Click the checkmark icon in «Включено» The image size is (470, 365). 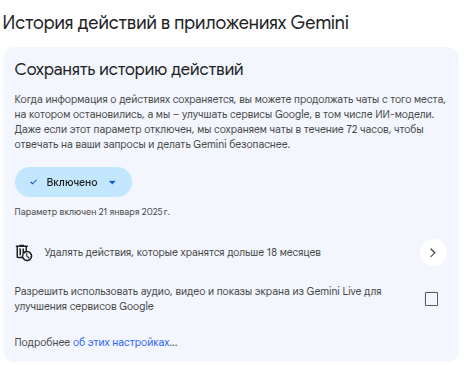pyautogui.click(x=33, y=182)
